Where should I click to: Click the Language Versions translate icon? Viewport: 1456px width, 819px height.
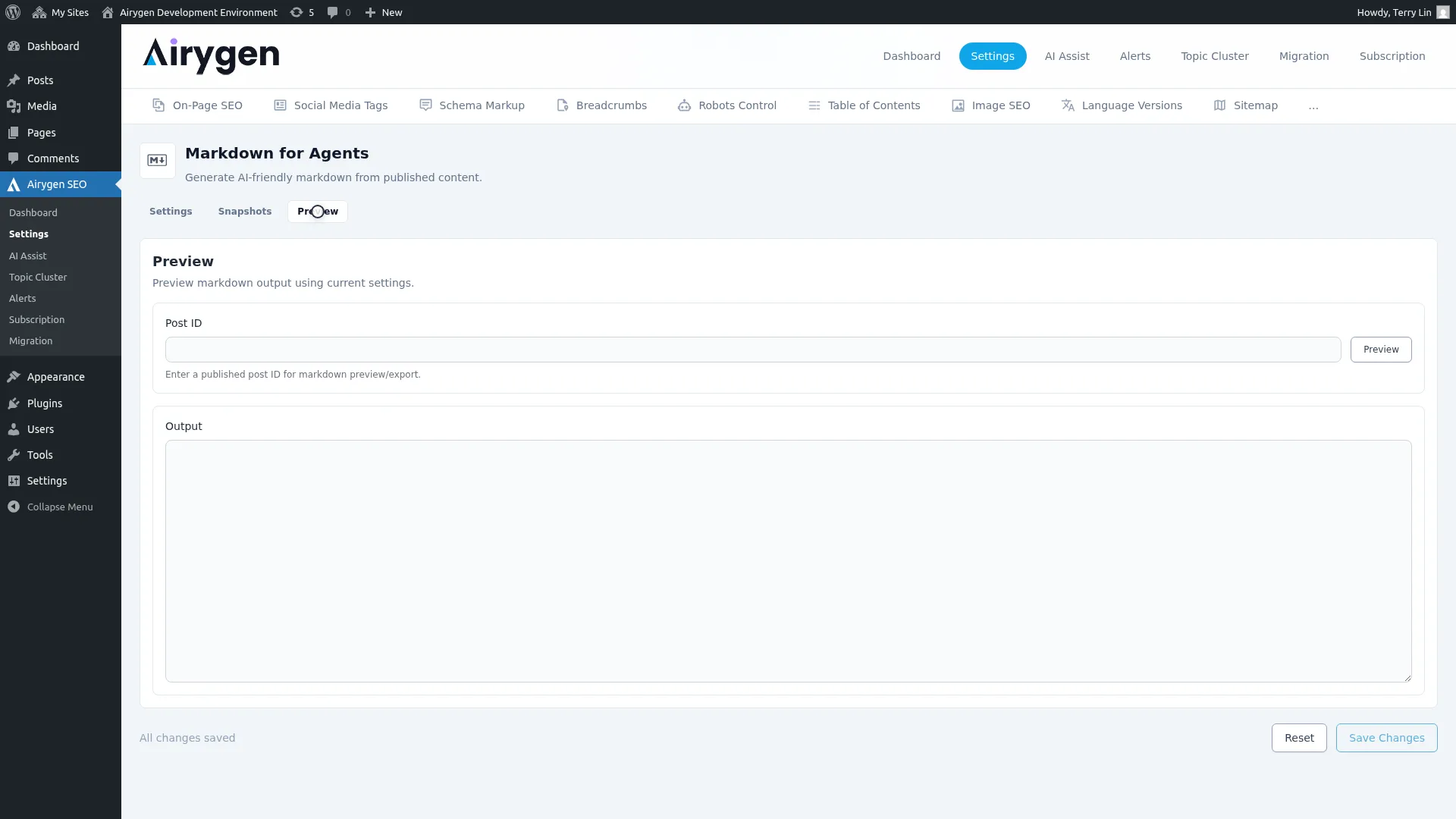tap(1068, 105)
